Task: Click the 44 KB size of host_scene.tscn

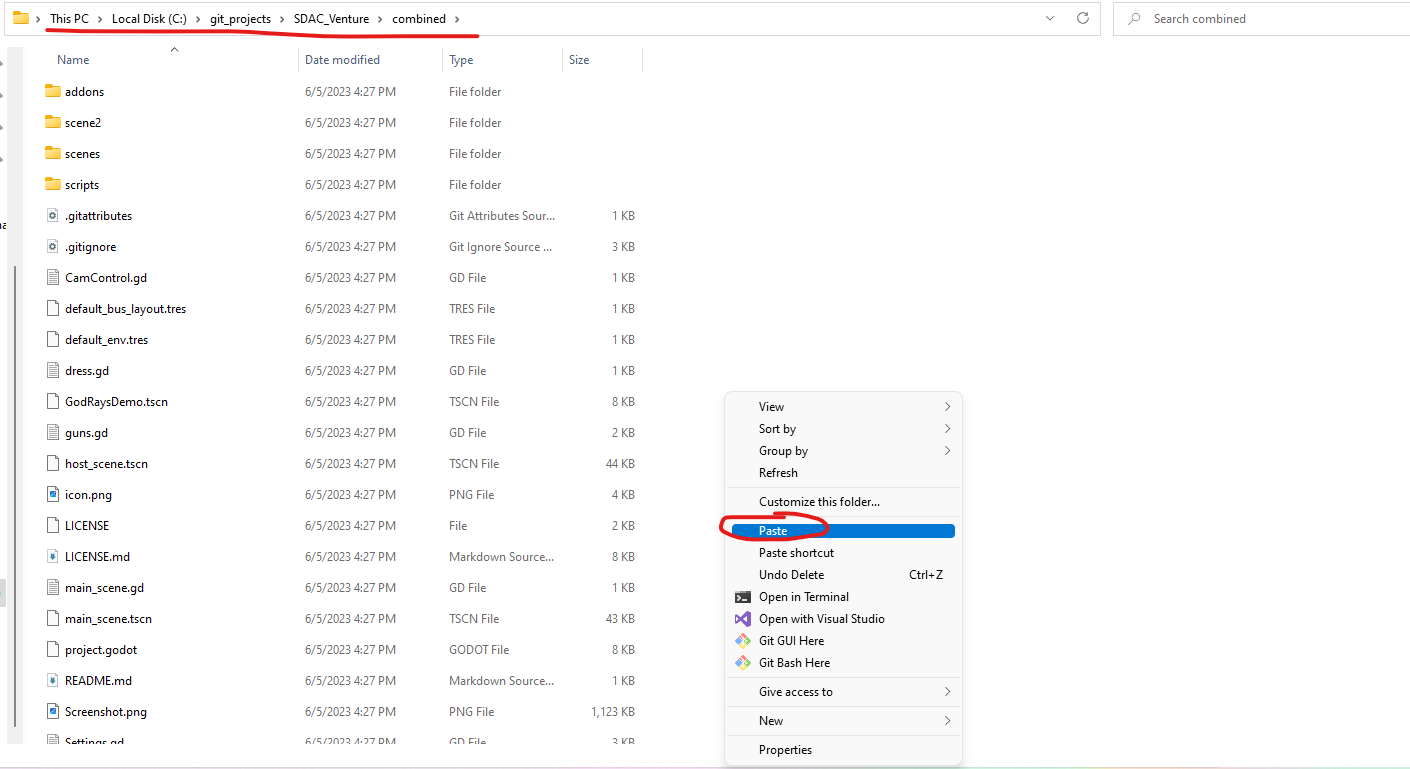Action: (x=621, y=464)
